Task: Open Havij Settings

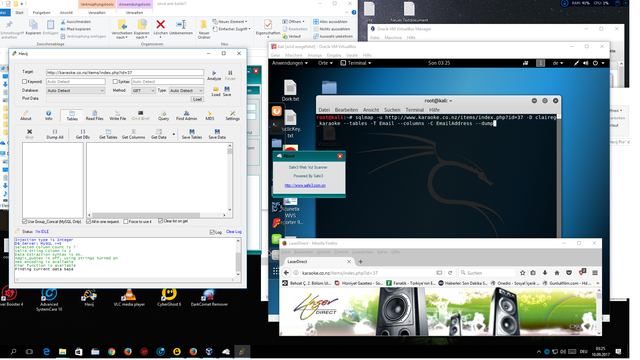Action: click(233, 116)
